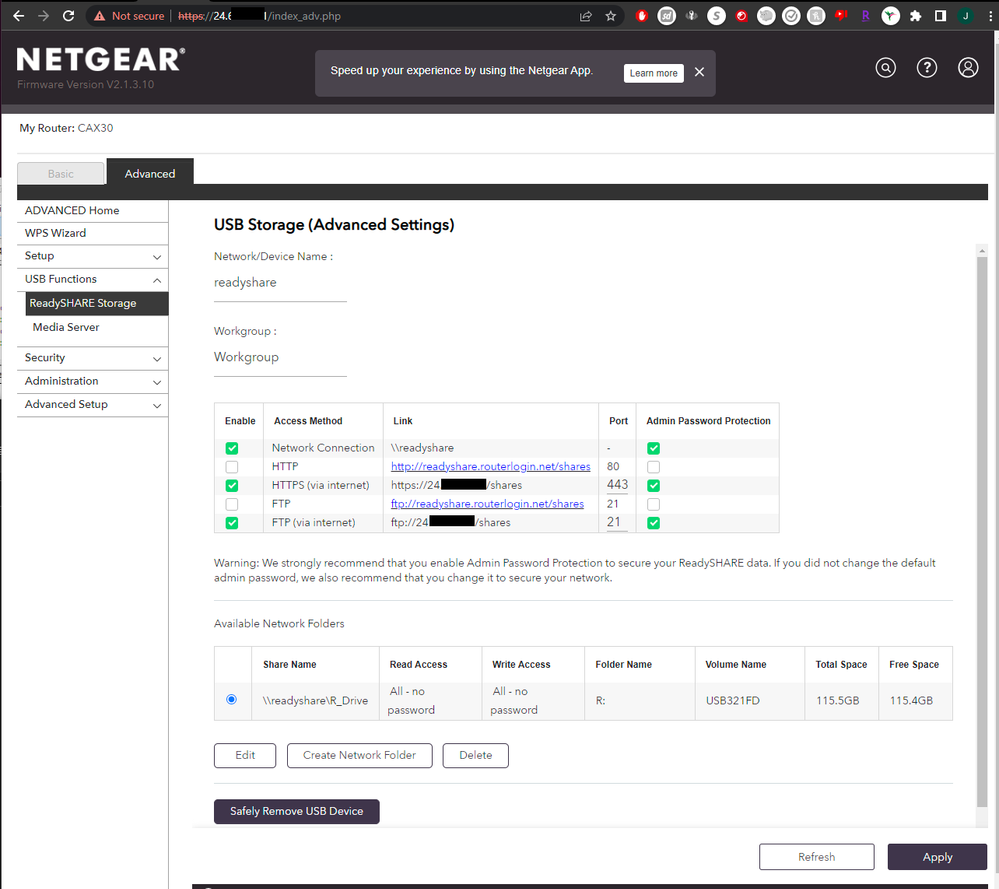This screenshot has width=999, height=889.
Task: Click the checkmark circle extension icon
Action: click(x=791, y=16)
